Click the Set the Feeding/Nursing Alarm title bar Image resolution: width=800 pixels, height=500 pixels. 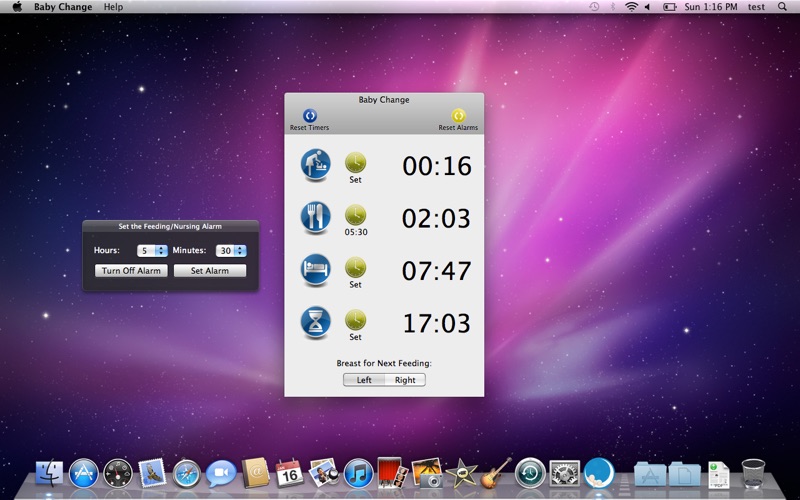coord(170,226)
